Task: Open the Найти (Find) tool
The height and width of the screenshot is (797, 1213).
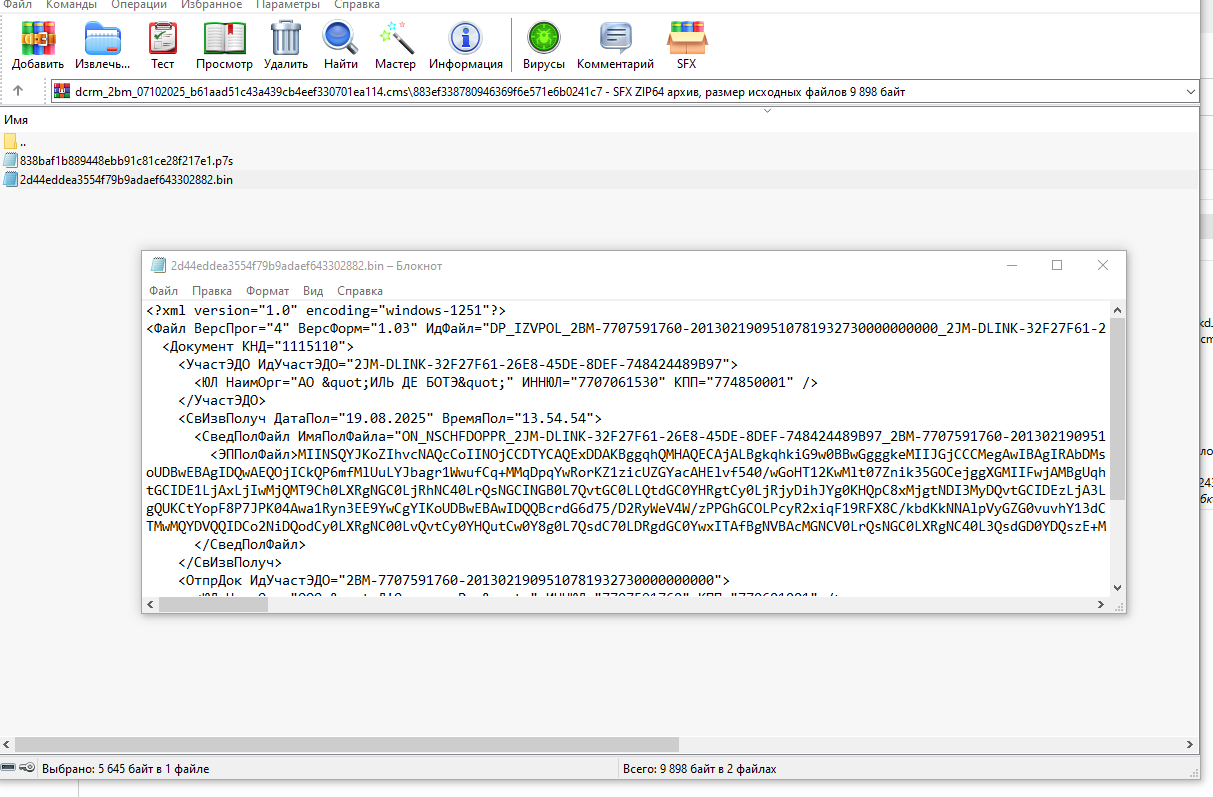Action: [x=341, y=38]
